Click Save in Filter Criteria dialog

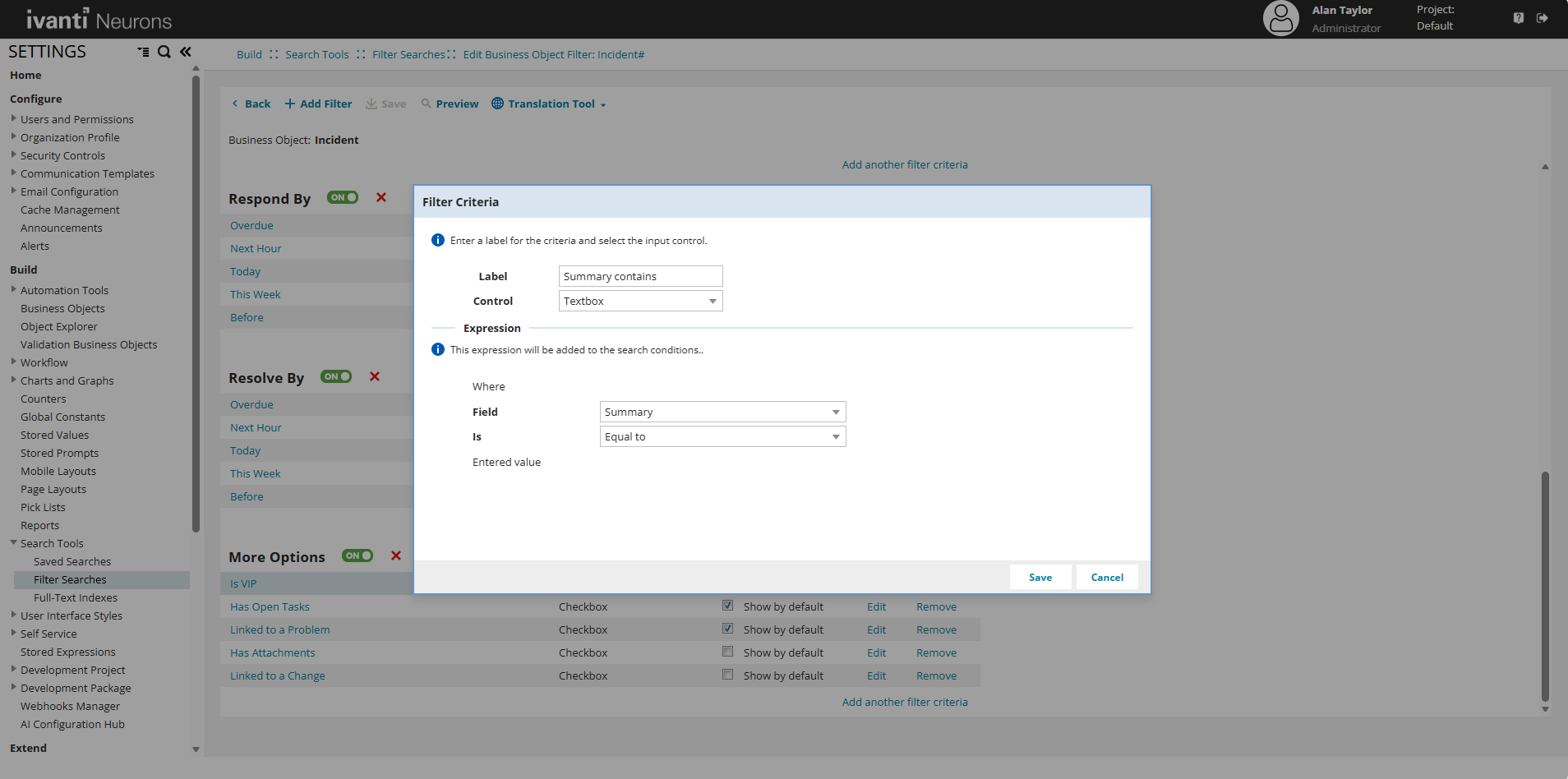coord(1040,577)
